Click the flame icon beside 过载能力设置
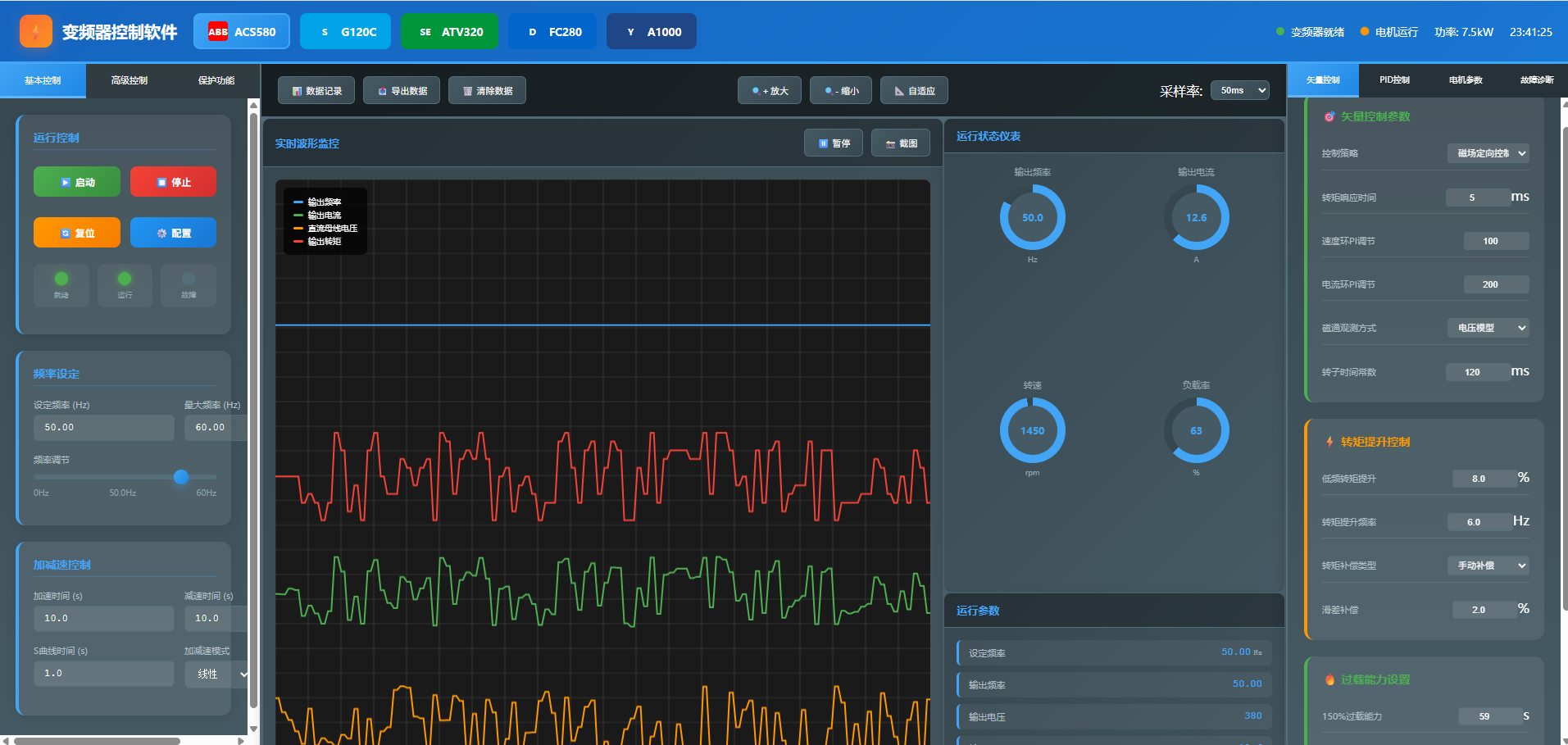The image size is (1568, 745). 1329,679
